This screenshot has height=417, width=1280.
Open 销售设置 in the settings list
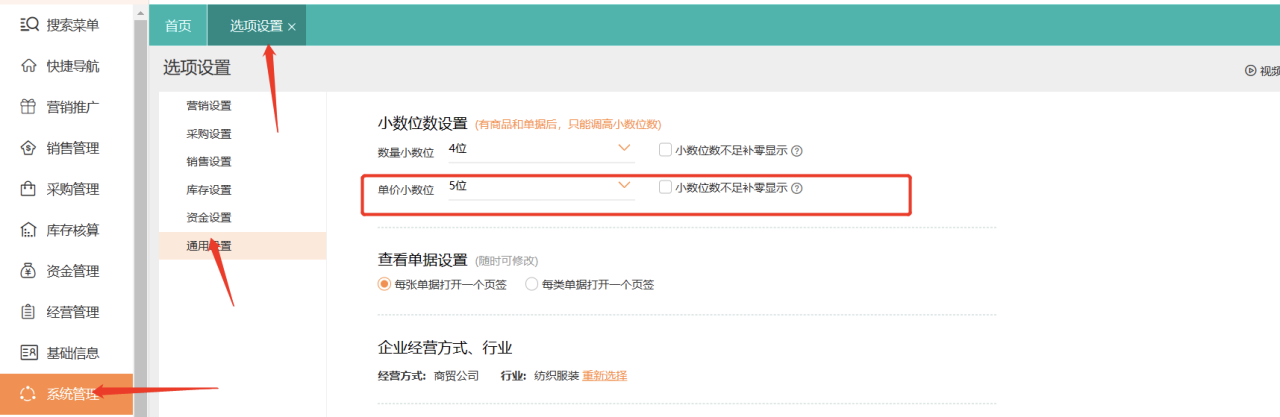[209, 162]
